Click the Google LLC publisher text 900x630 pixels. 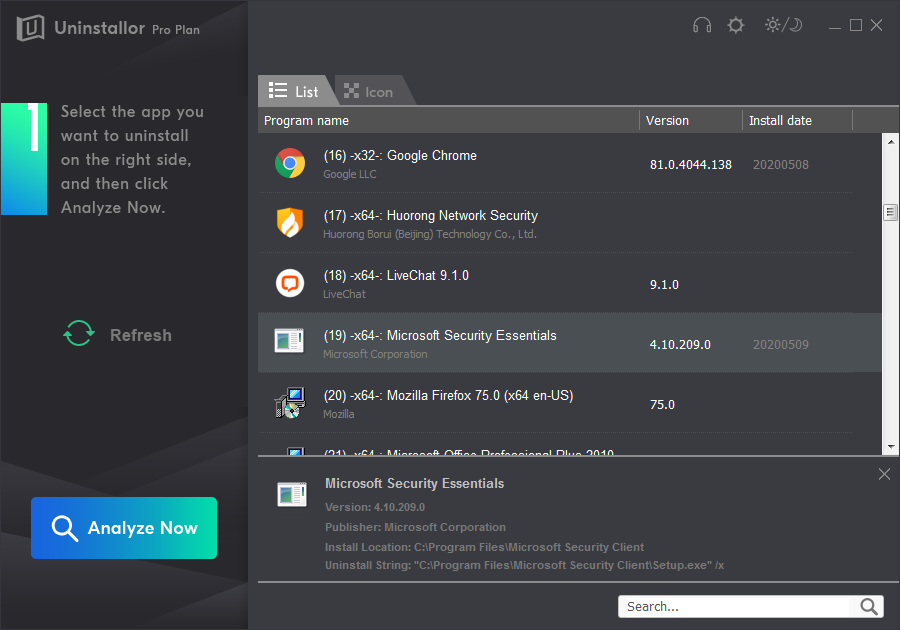click(350, 174)
